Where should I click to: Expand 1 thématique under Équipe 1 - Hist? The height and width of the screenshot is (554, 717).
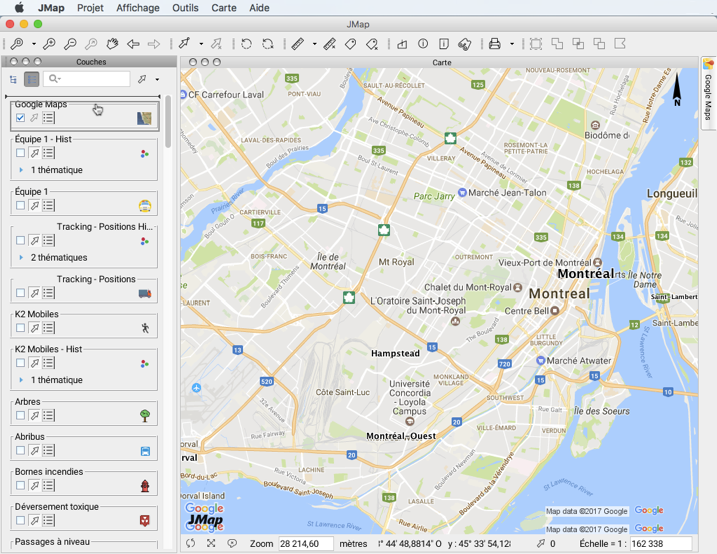(x=21, y=170)
